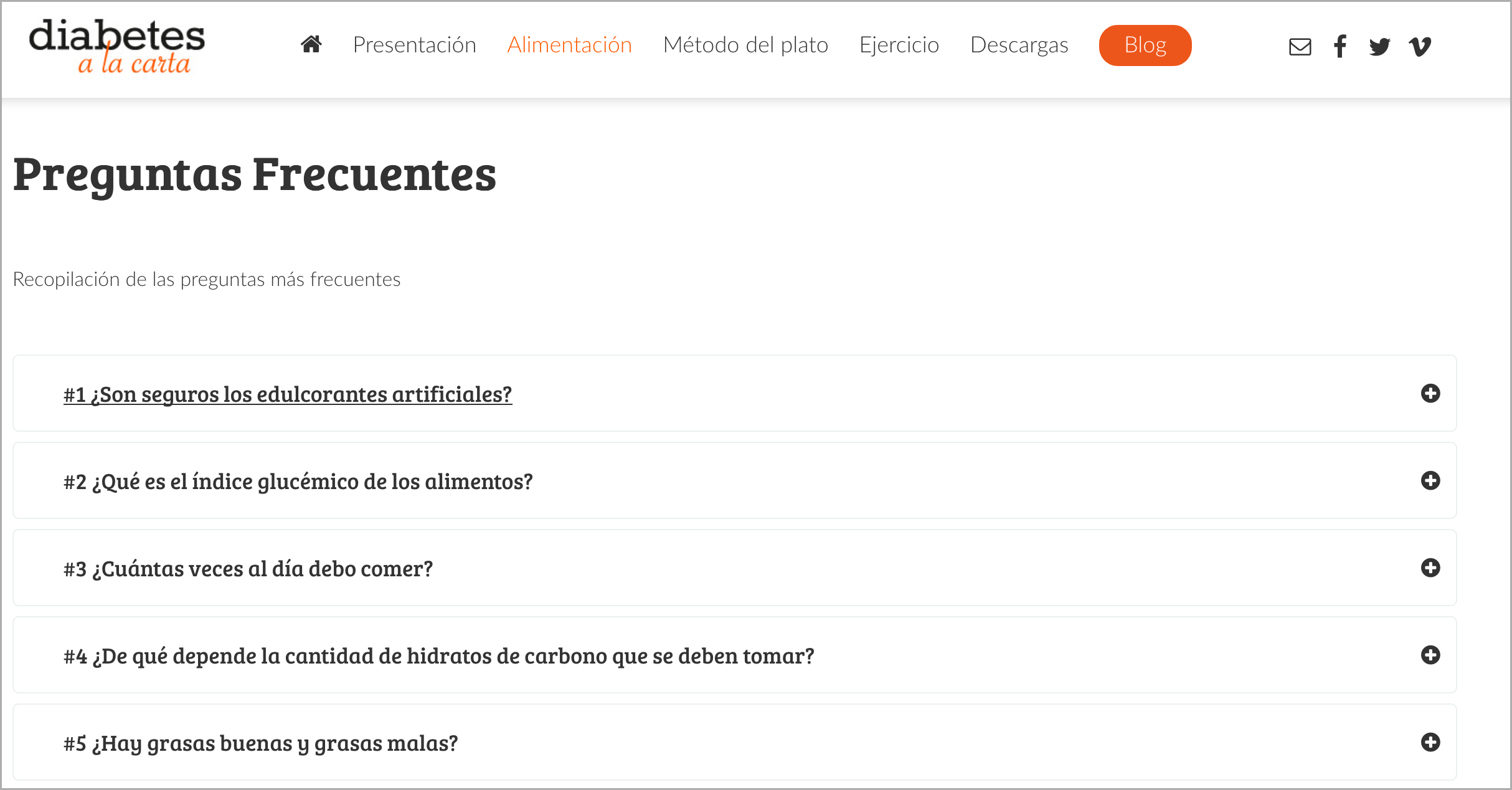Open the Descargas menu item
This screenshot has height=790, width=1512.
1019,45
